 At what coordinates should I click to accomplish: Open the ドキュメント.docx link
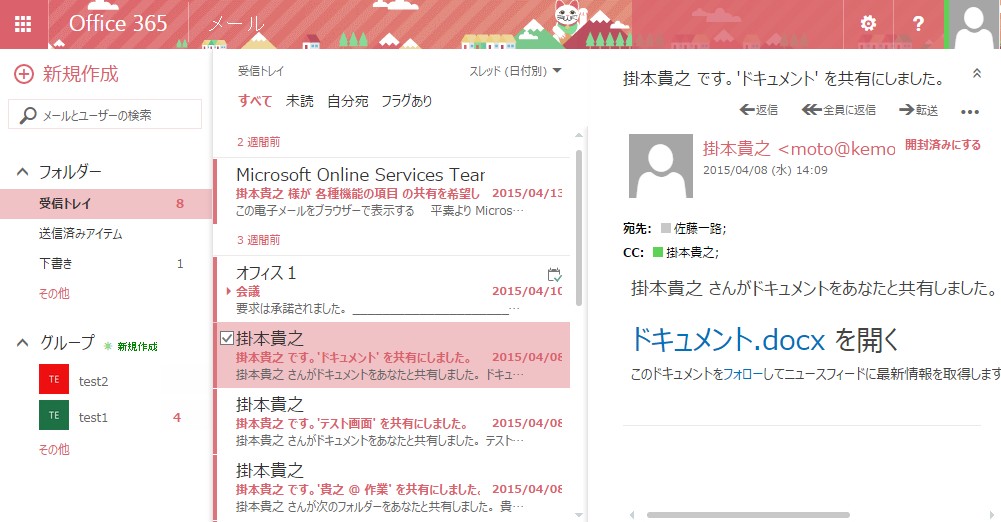pyautogui.click(x=728, y=339)
